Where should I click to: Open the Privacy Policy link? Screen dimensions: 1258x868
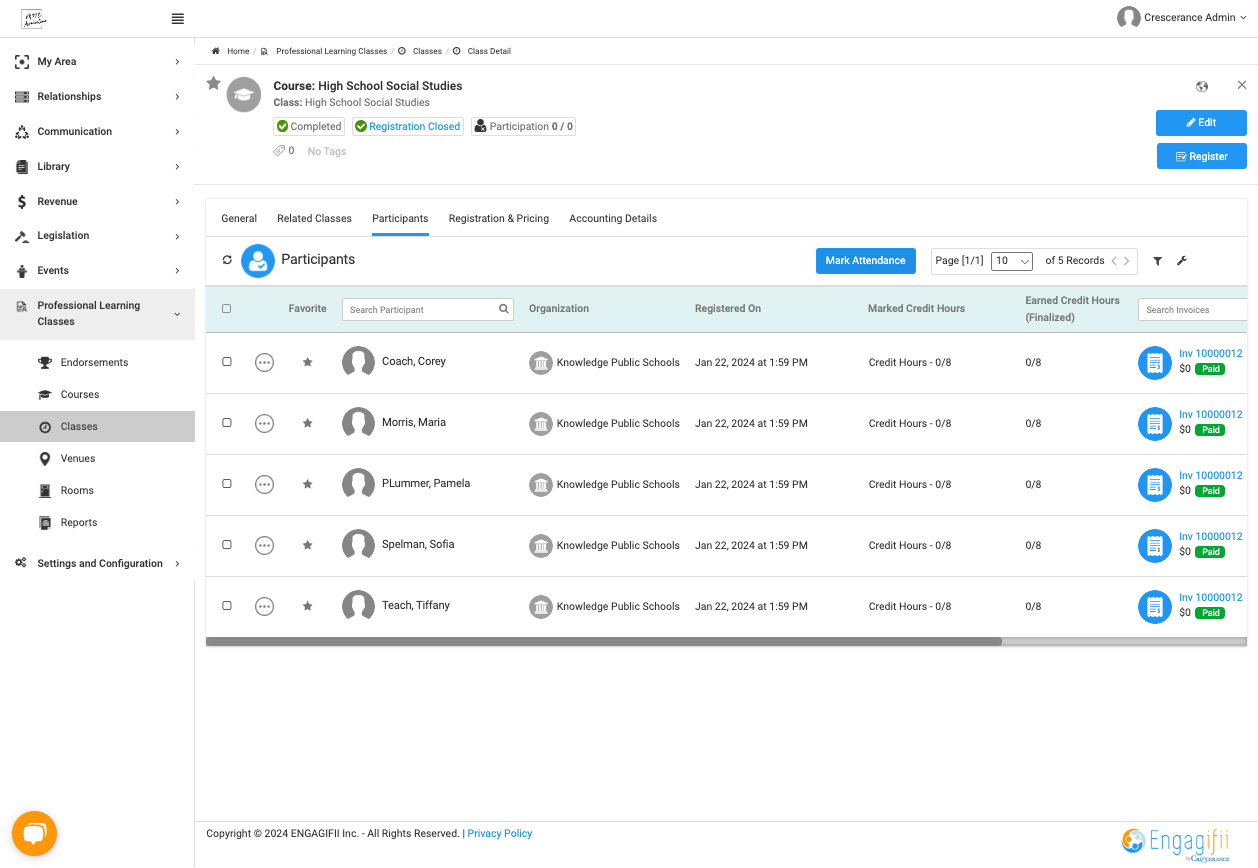[500, 834]
